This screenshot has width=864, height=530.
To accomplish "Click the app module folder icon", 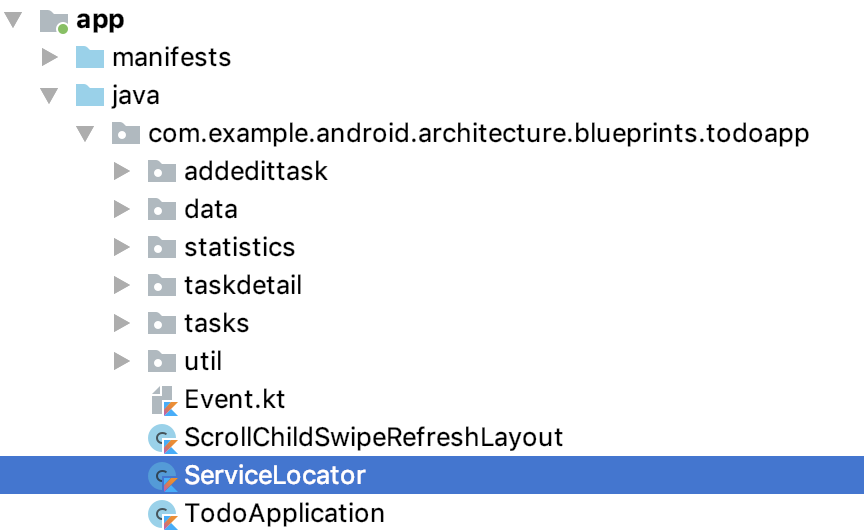I will pyautogui.click(x=54, y=20).
